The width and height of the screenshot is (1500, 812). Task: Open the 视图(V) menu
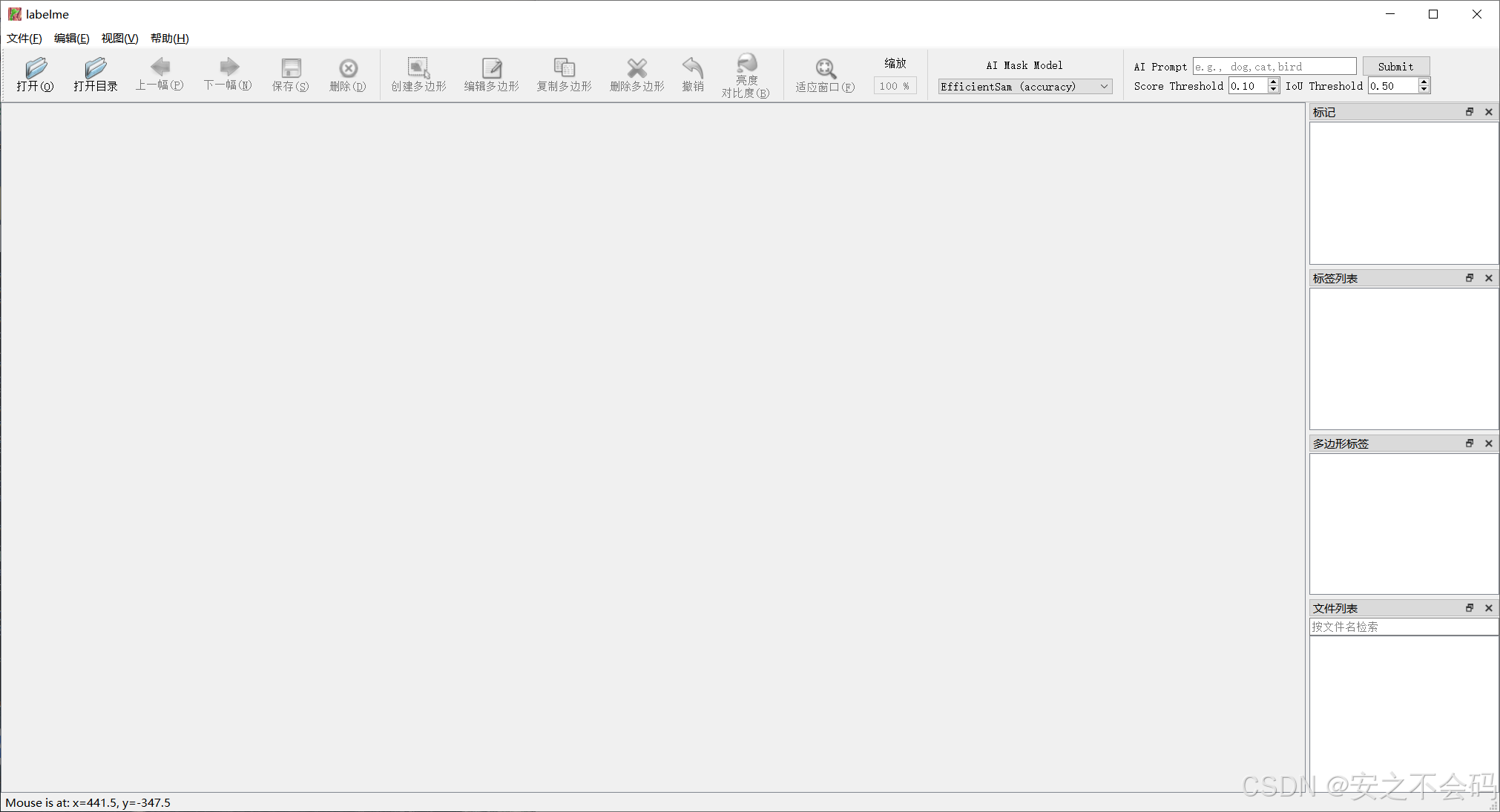coord(119,39)
